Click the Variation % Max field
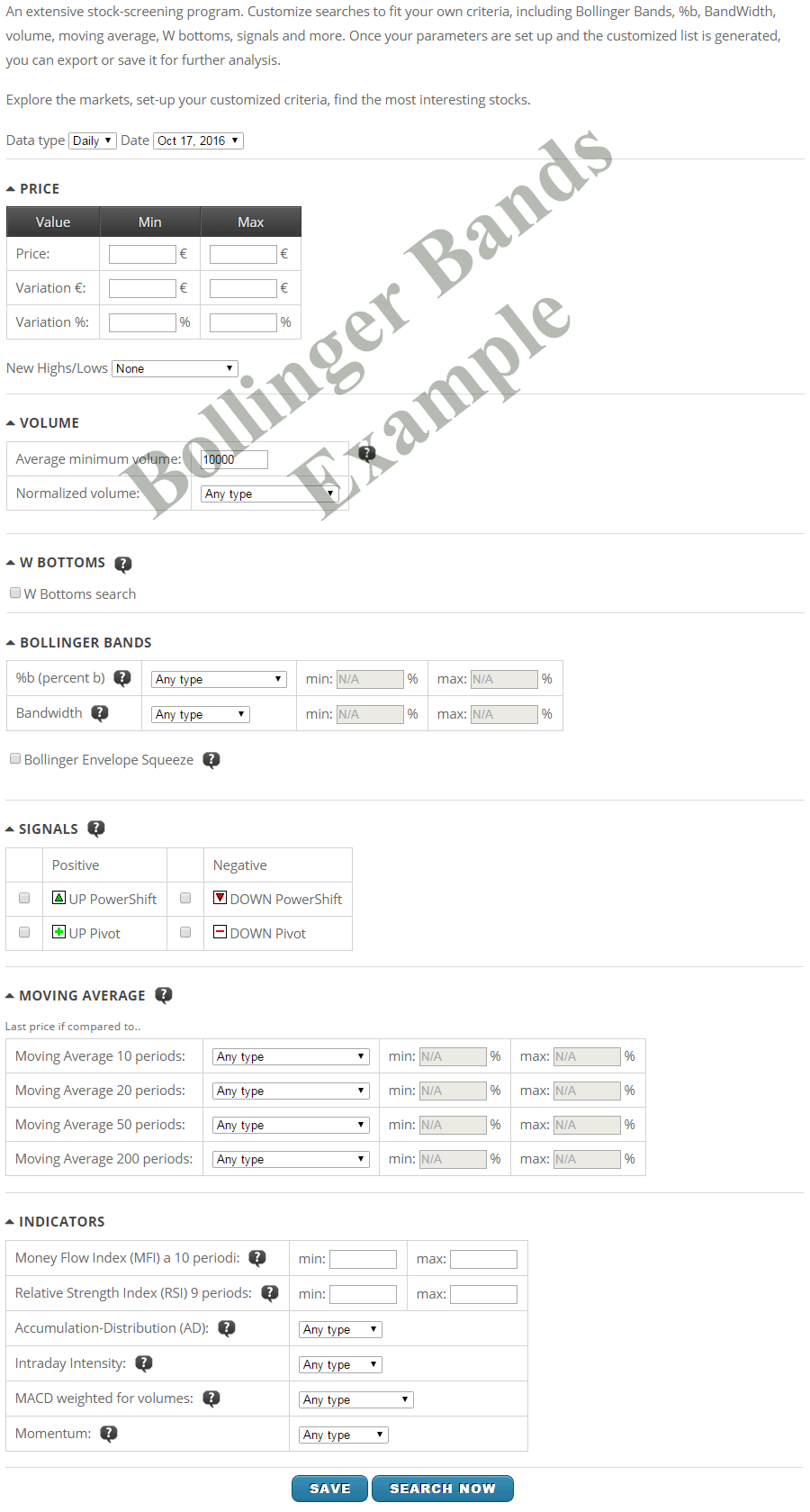Image resolution: width=810 pixels, height=1512 pixels. coord(243,322)
